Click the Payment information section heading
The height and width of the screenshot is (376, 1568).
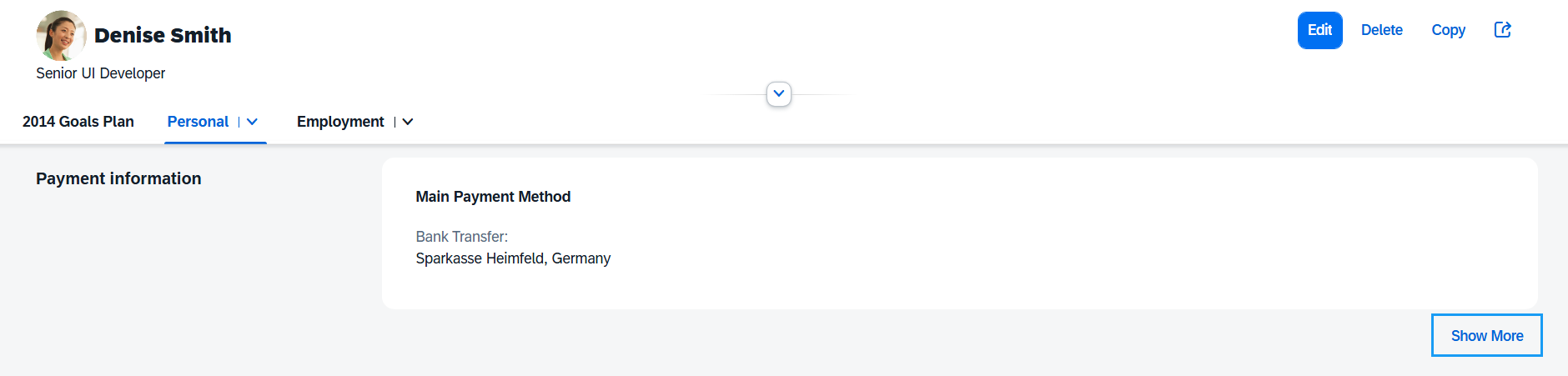118,178
